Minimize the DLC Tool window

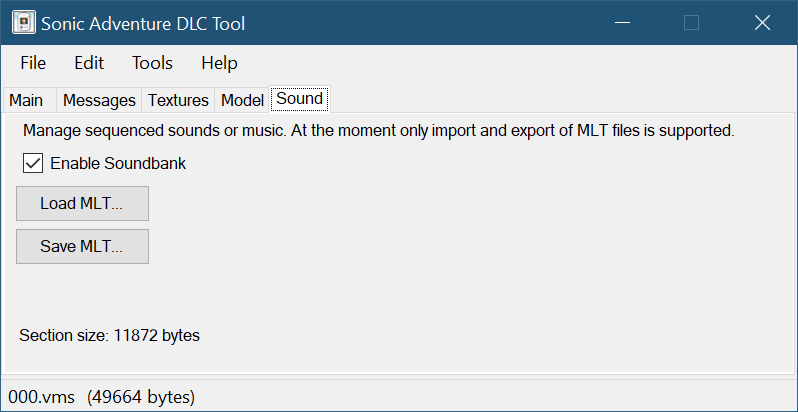(621, 23)
